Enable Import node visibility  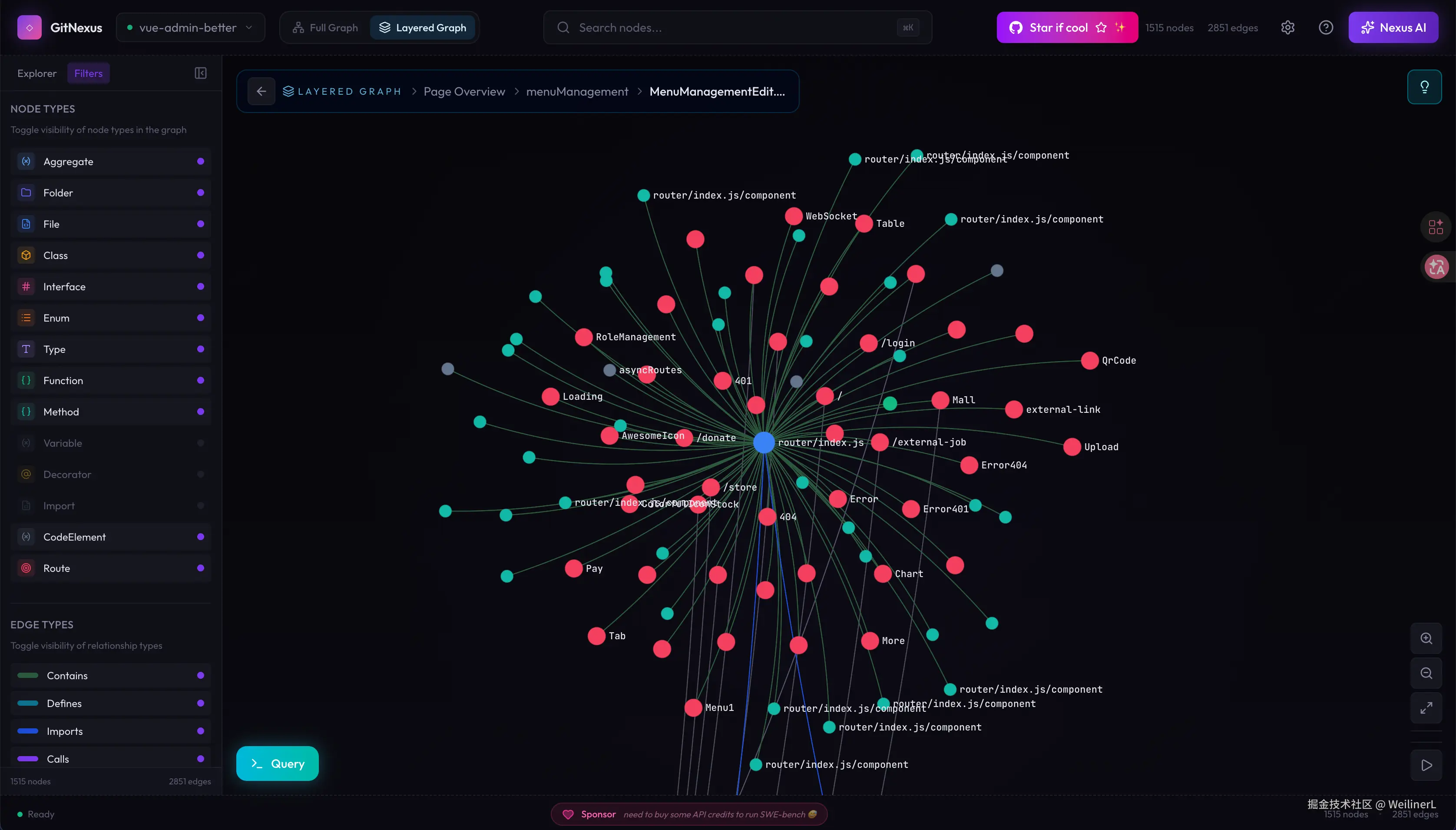pos(201,506)
